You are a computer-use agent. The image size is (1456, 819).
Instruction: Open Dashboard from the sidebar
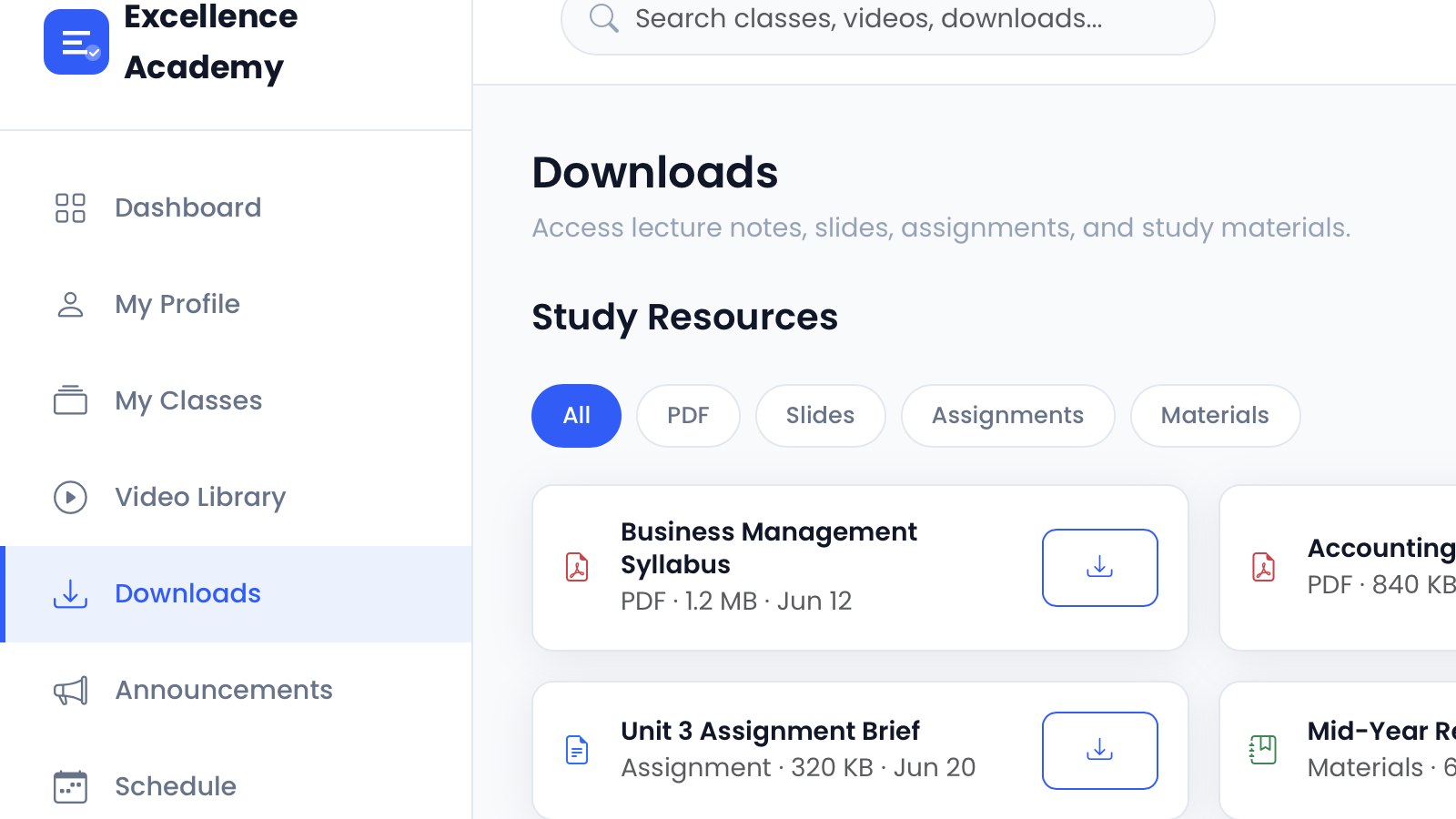pos(236,207)
